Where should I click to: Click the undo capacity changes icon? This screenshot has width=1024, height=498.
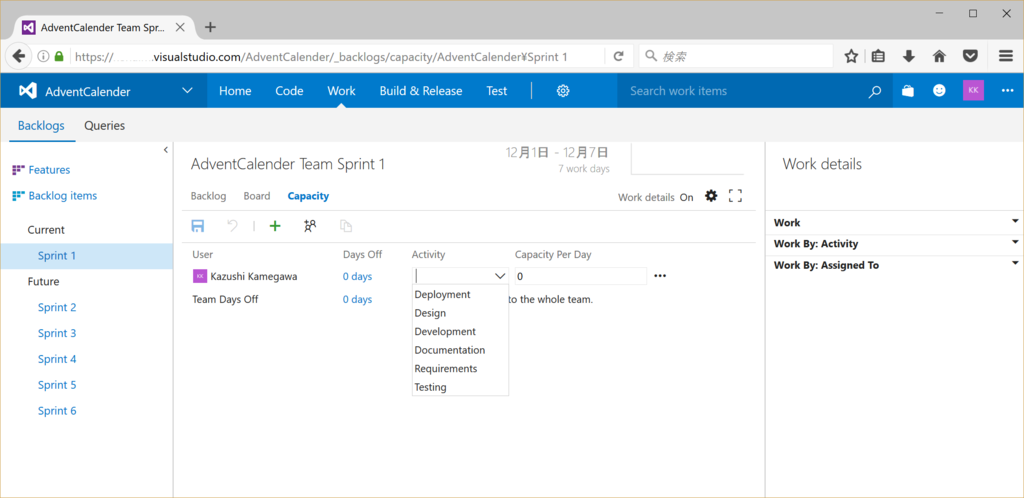[232, 226]
